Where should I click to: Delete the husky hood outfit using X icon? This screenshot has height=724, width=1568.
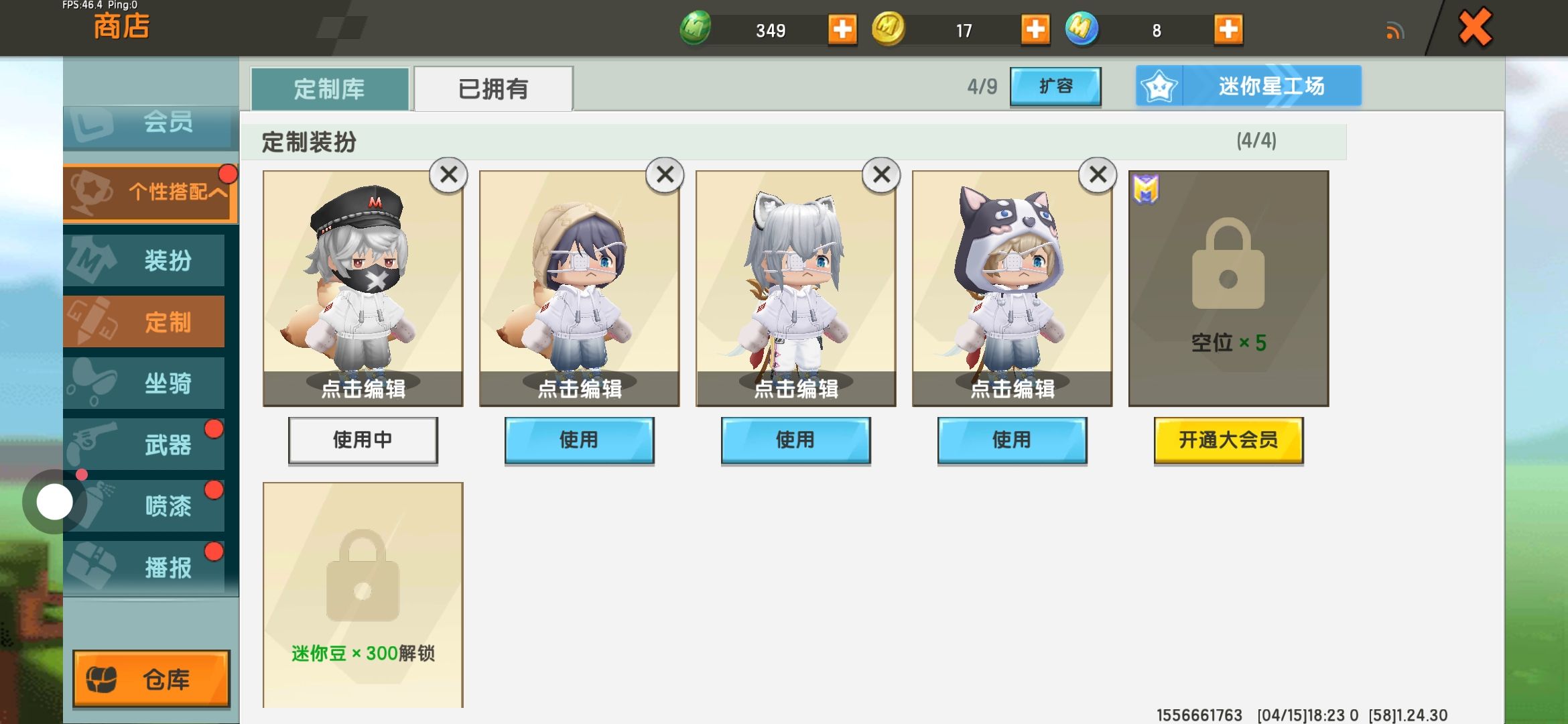[1098, 175]
